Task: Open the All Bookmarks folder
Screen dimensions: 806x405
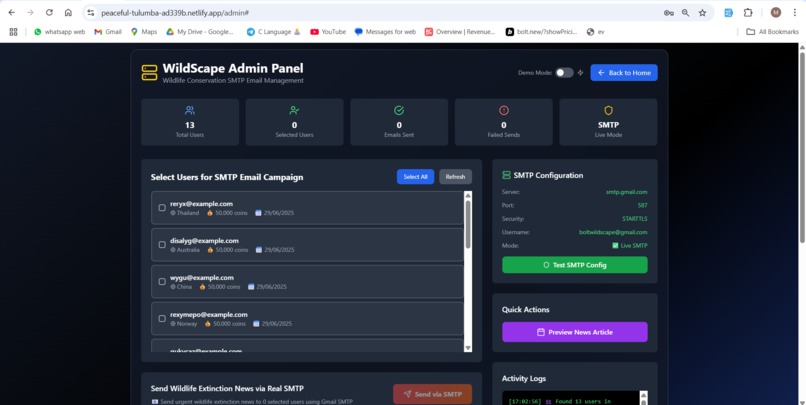Action: tap(773, 32)
